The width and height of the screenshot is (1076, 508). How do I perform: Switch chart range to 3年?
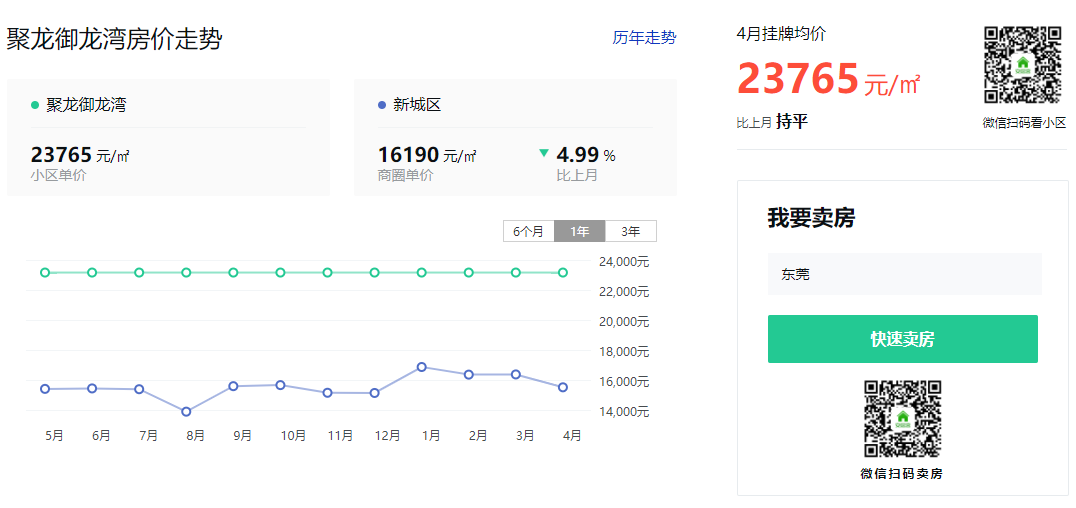(x=631, y=231)
